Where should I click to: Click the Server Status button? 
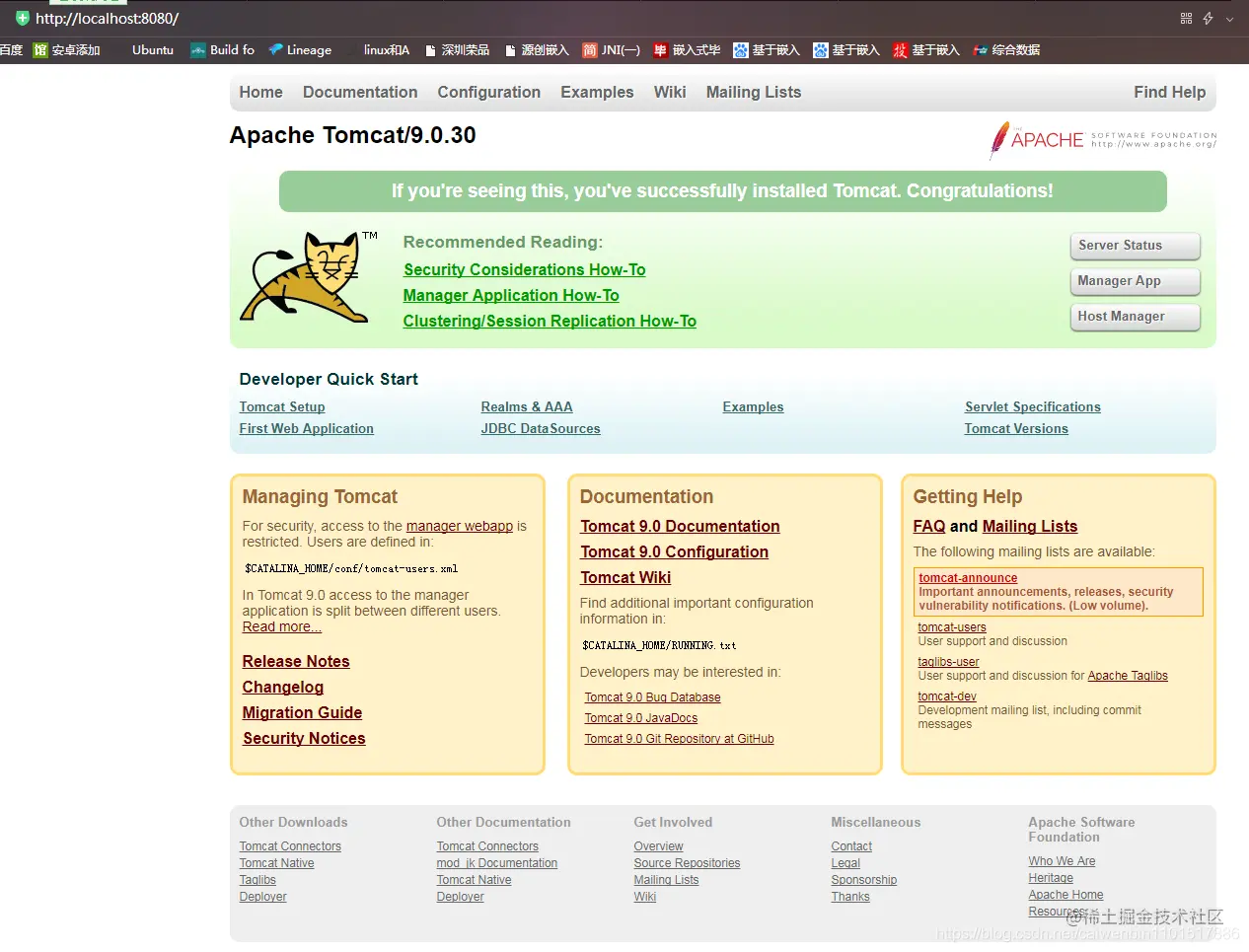click(x=1135, y=246)
